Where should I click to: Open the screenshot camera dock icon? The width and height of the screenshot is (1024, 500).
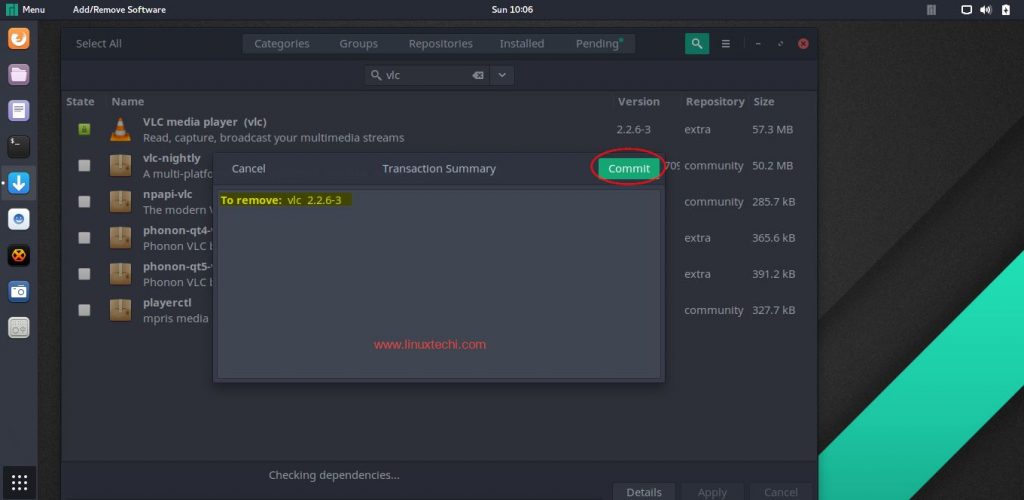[x=18, y=291]
